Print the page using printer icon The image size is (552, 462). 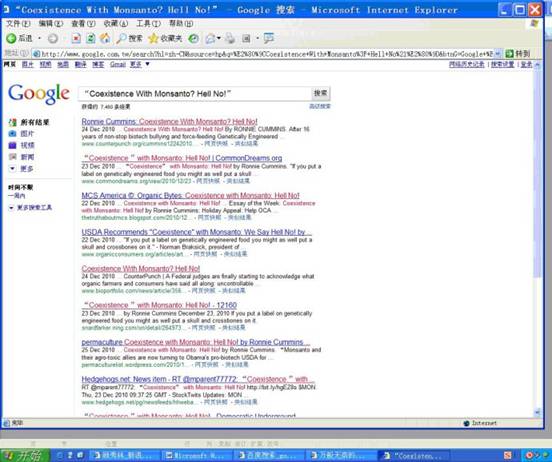click(230, 38)
